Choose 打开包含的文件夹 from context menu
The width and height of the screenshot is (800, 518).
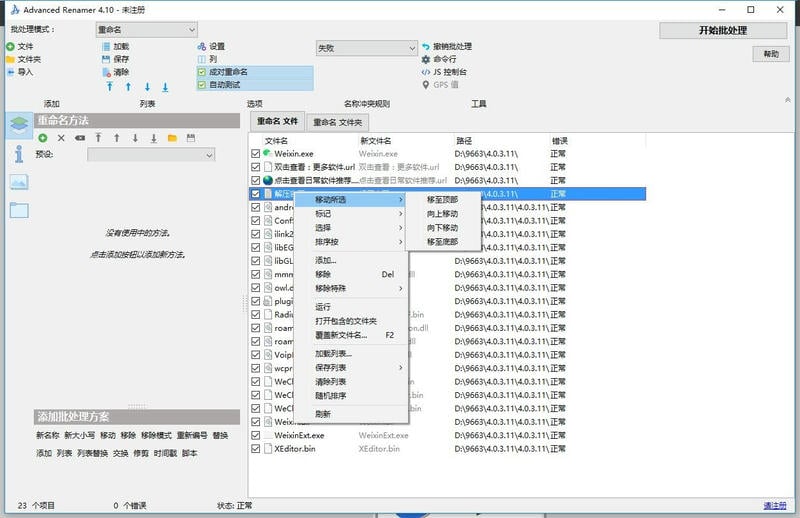pos(346,321)
